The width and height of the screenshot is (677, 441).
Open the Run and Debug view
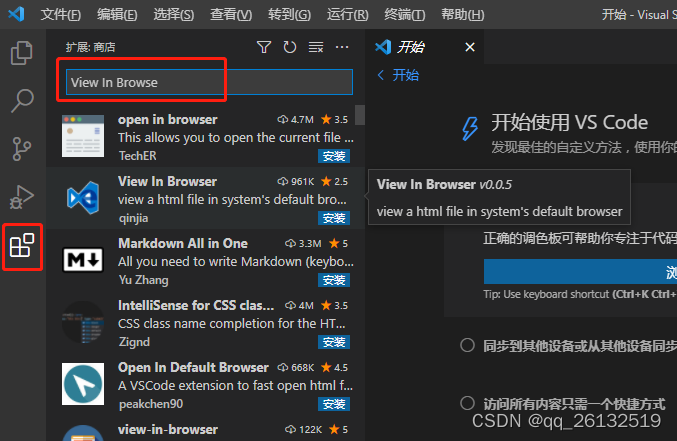tap(22, 197)
